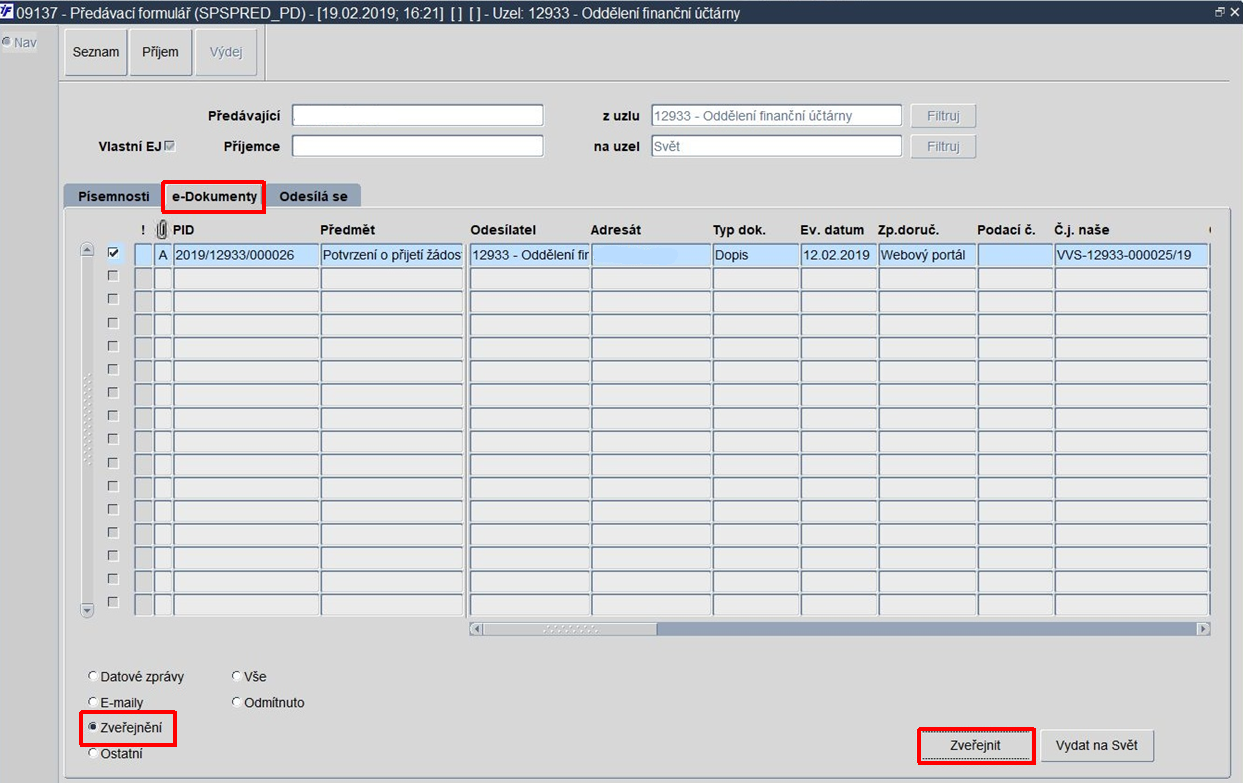The height and width of the screenshot is (783, 1243).
Task: Click the vertical scrollbar up arrow
Action: 86,250
